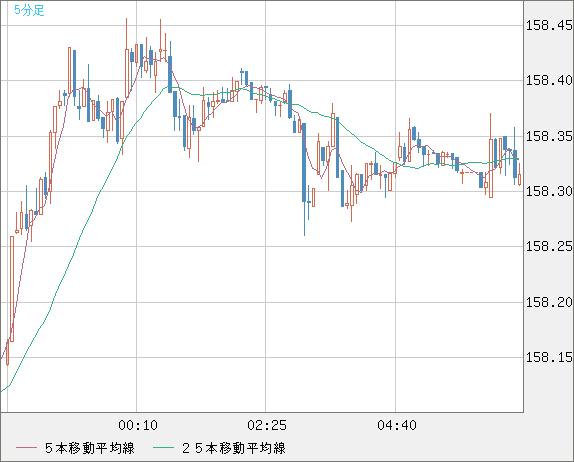574x462 pixels.
Task: Click the 158.15 price axis label
Action: [549, 357]
